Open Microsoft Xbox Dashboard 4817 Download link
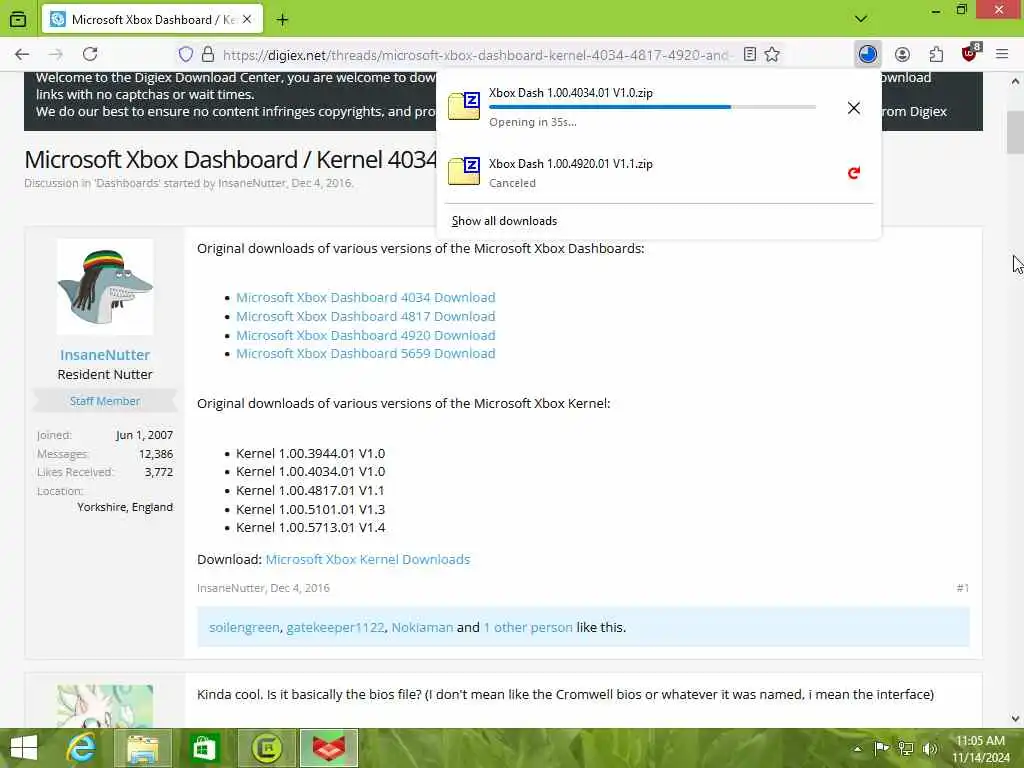 click(x=366, y=316)
